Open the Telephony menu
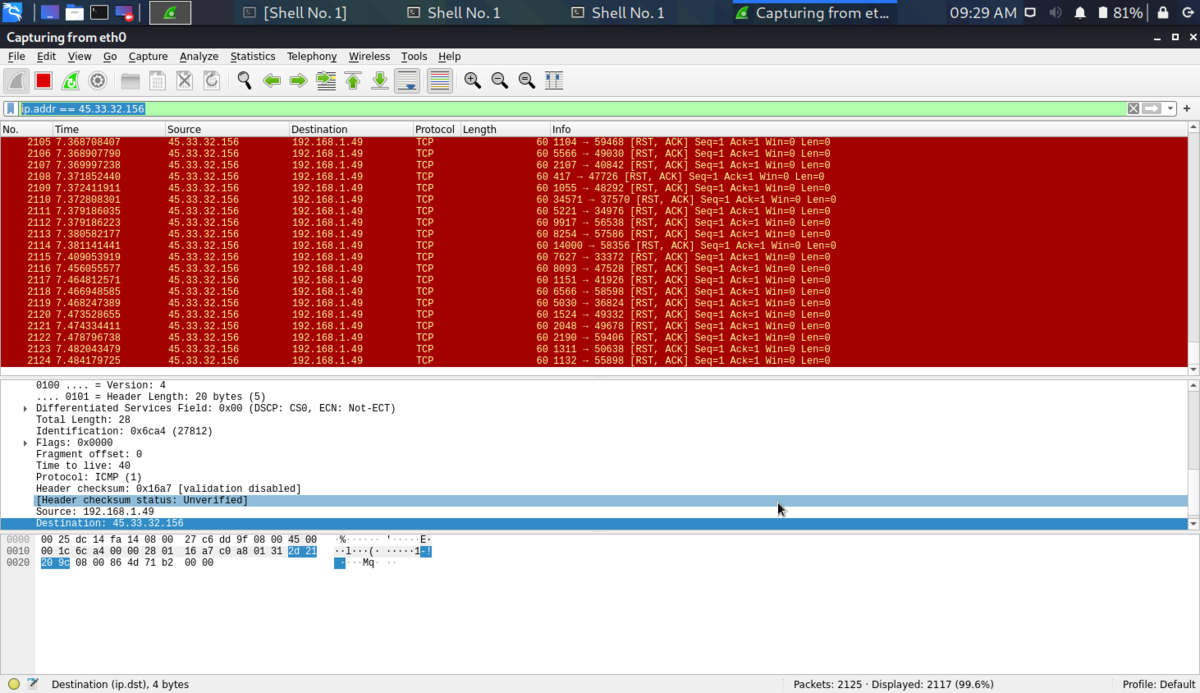This screenshot has width=1200, height=693. click(x=312, y=57)
